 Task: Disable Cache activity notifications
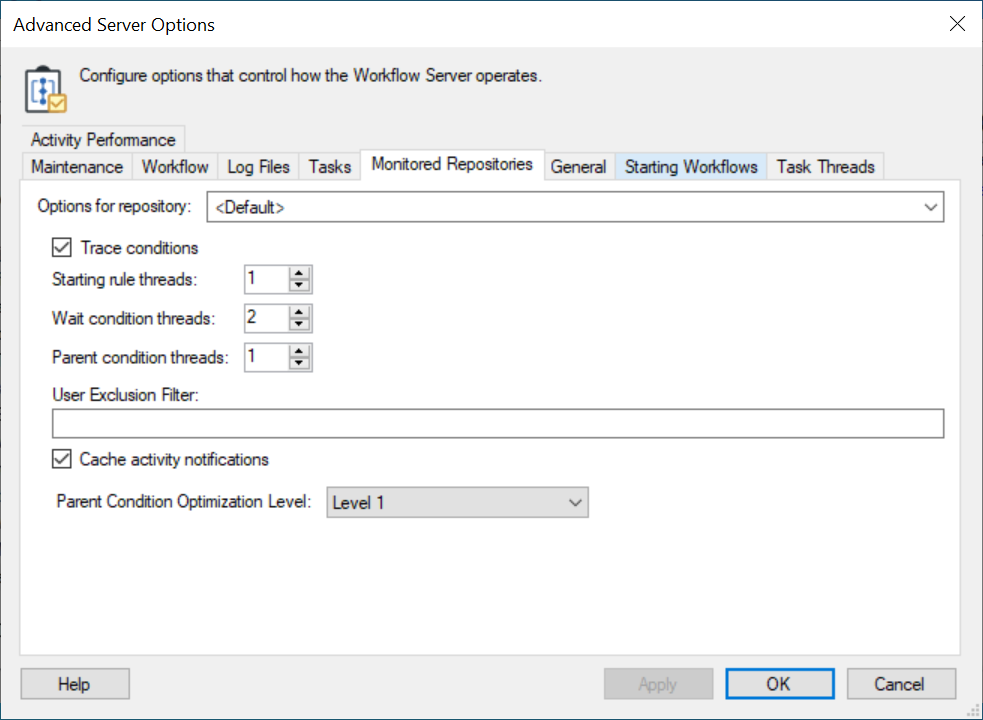pos(62,460)
